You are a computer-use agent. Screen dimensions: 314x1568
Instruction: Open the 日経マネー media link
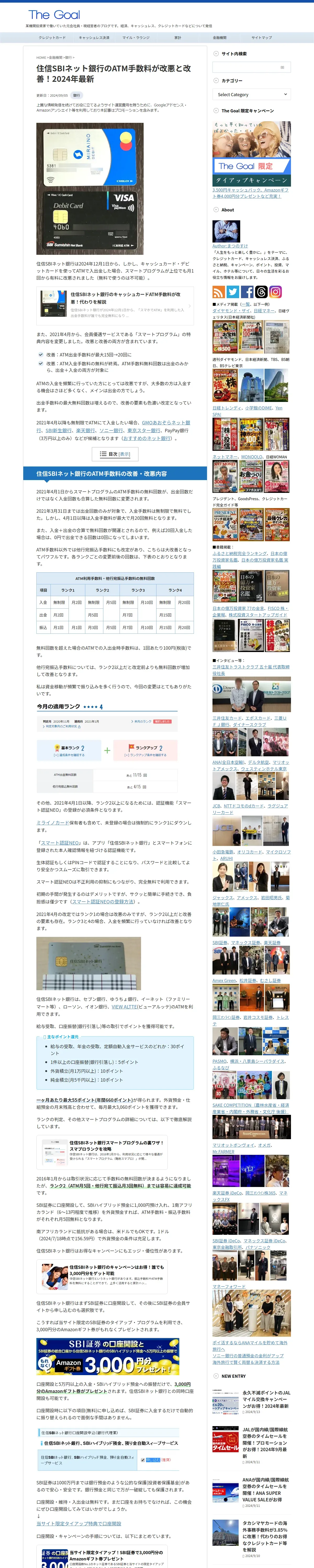[264, 311]
